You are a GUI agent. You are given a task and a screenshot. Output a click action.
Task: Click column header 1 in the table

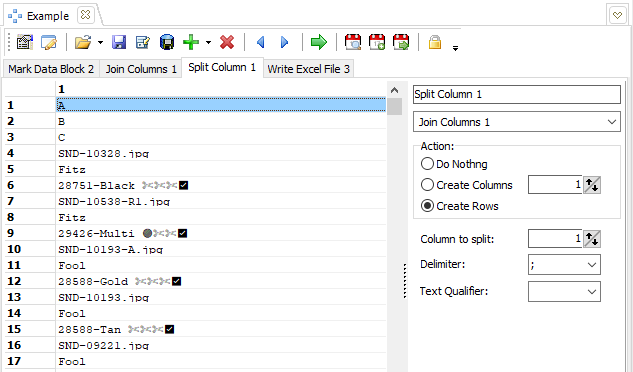pos(221,89)
